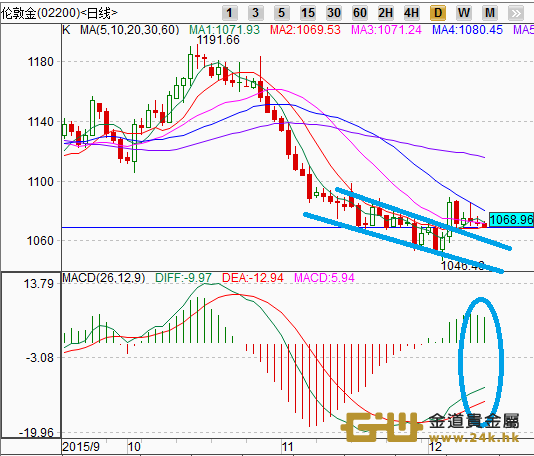The width and height of the screenshot is (534, 456).
Task: Select the 5-minute timeframe button
Action: tap(281, 13)
